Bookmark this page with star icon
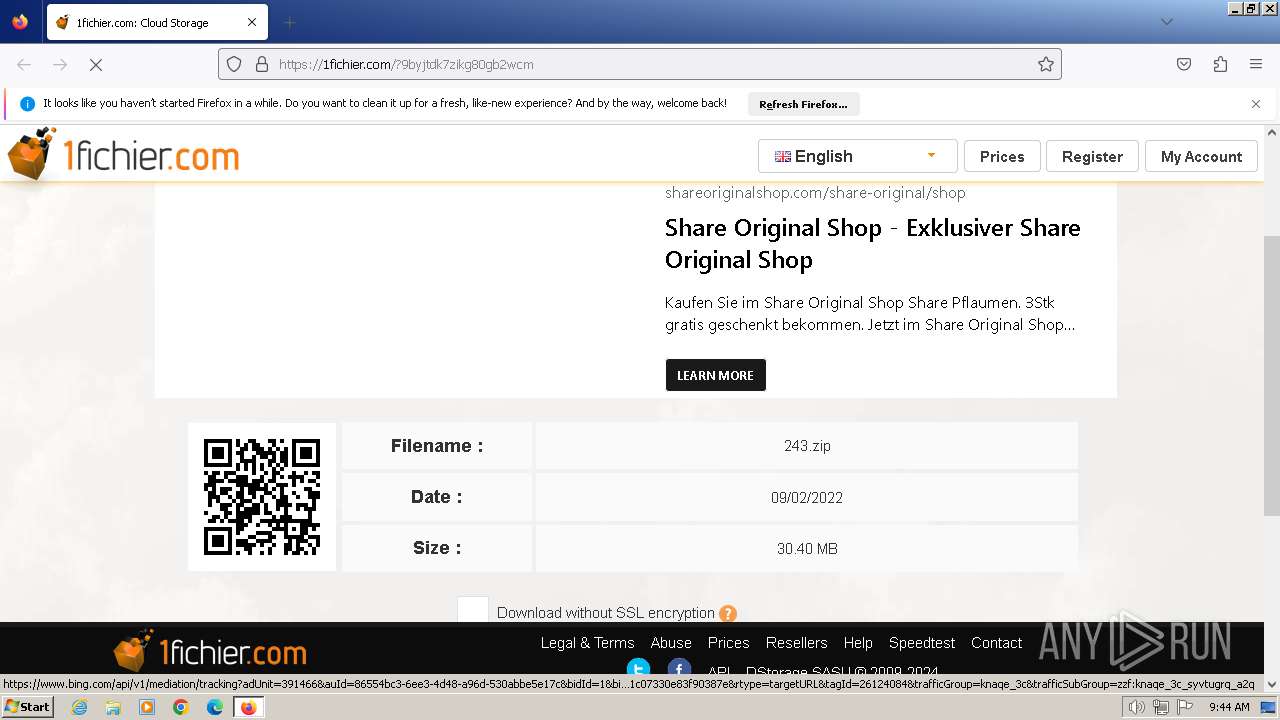 pyautogui.click(x=1046, y=64)
